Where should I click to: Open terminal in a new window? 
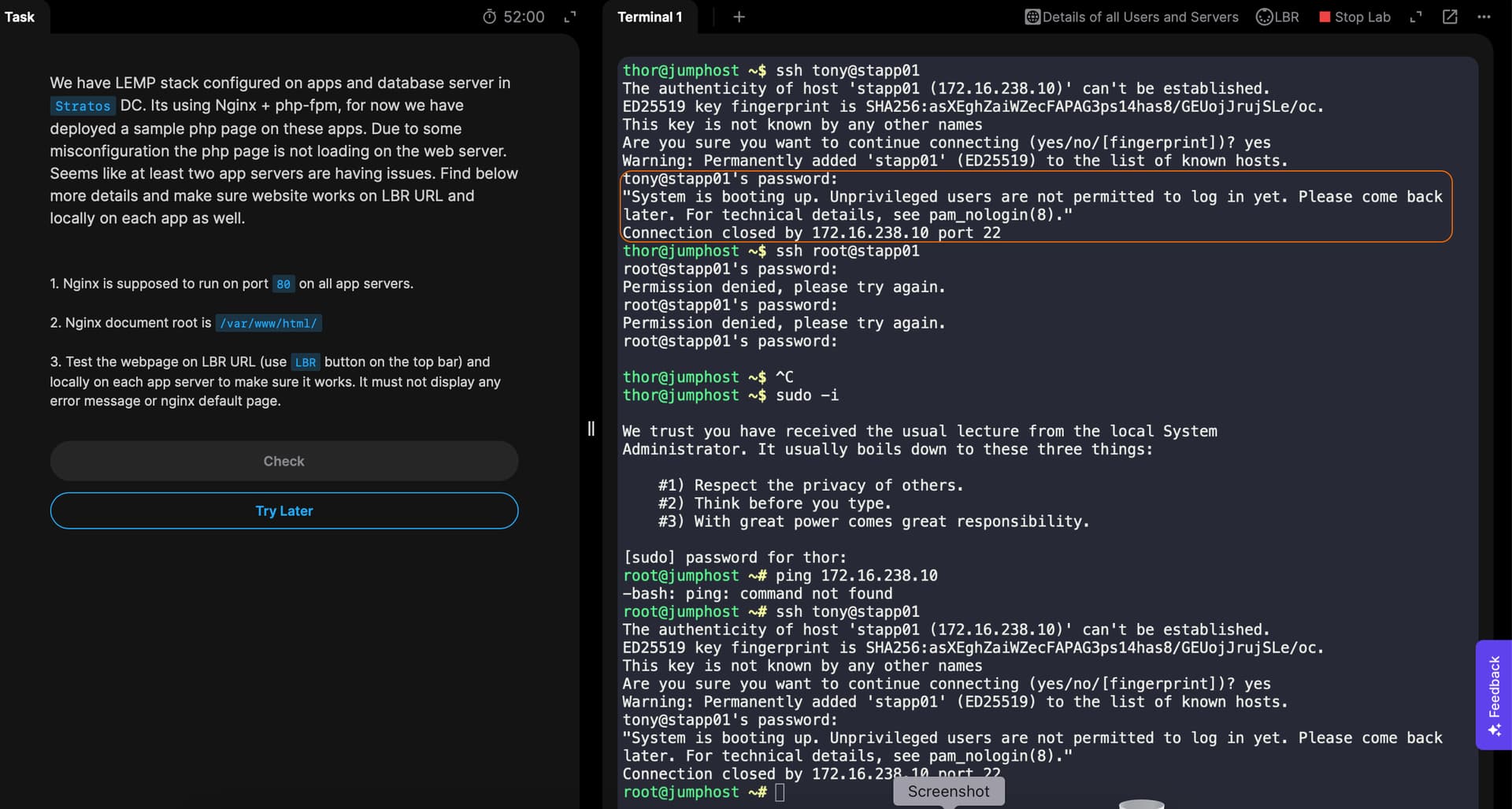pyautogui.click(x=1450, y=17)
